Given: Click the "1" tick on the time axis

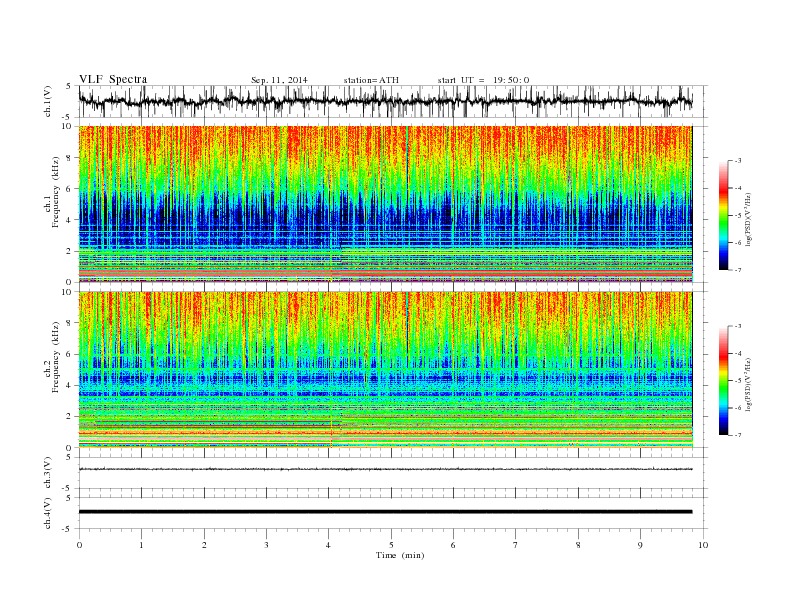Looking at the screenshot, I should click(141, 545).
